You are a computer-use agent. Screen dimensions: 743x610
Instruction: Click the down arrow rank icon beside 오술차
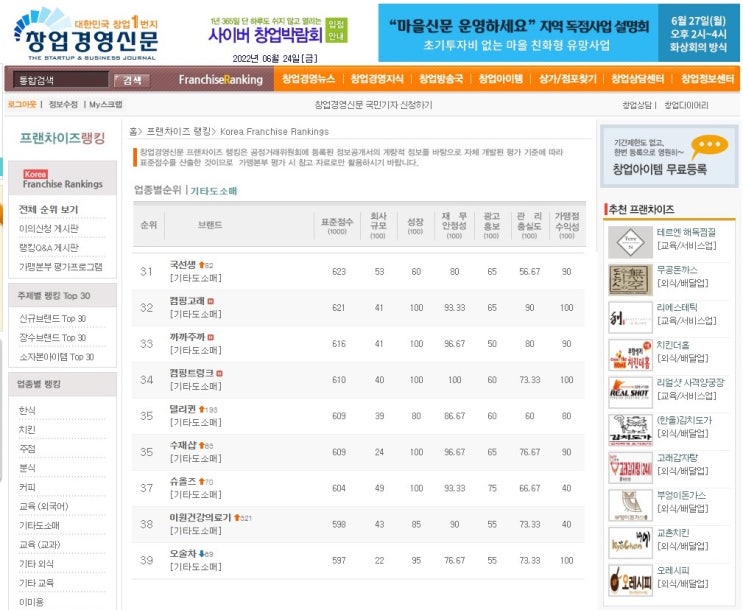tap(201, 554)
